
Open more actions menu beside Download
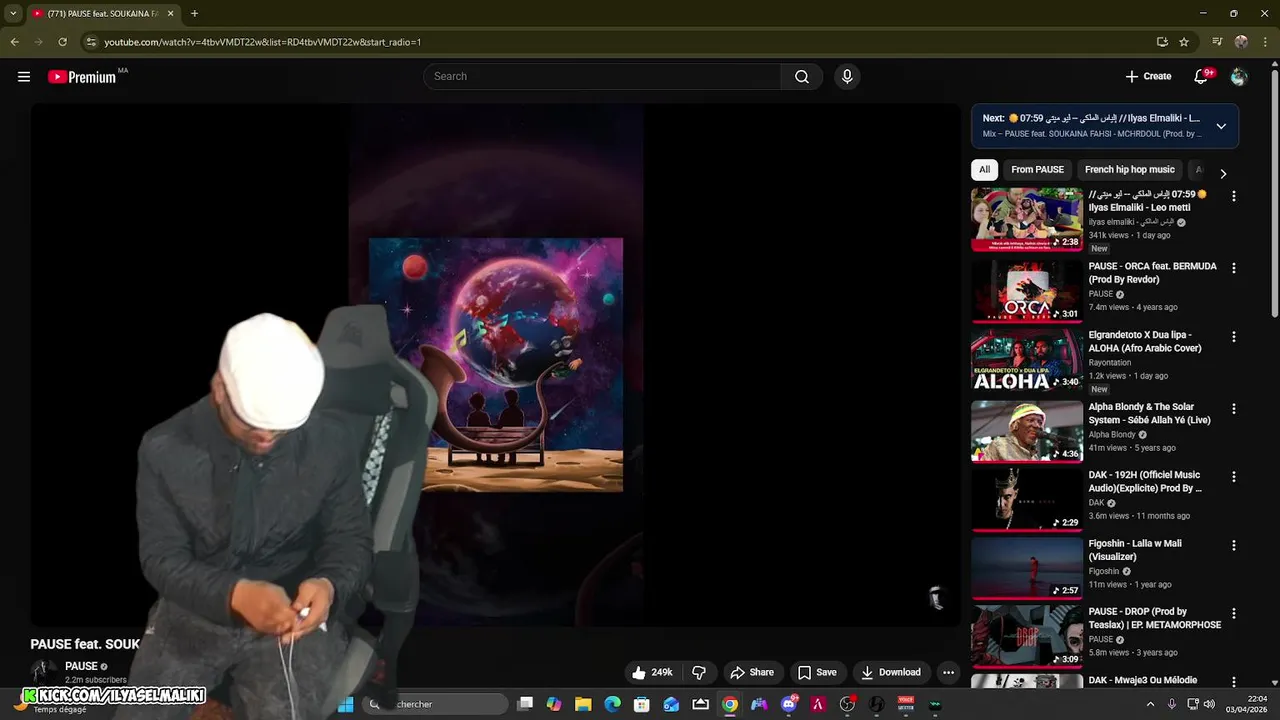pos(948,672)
